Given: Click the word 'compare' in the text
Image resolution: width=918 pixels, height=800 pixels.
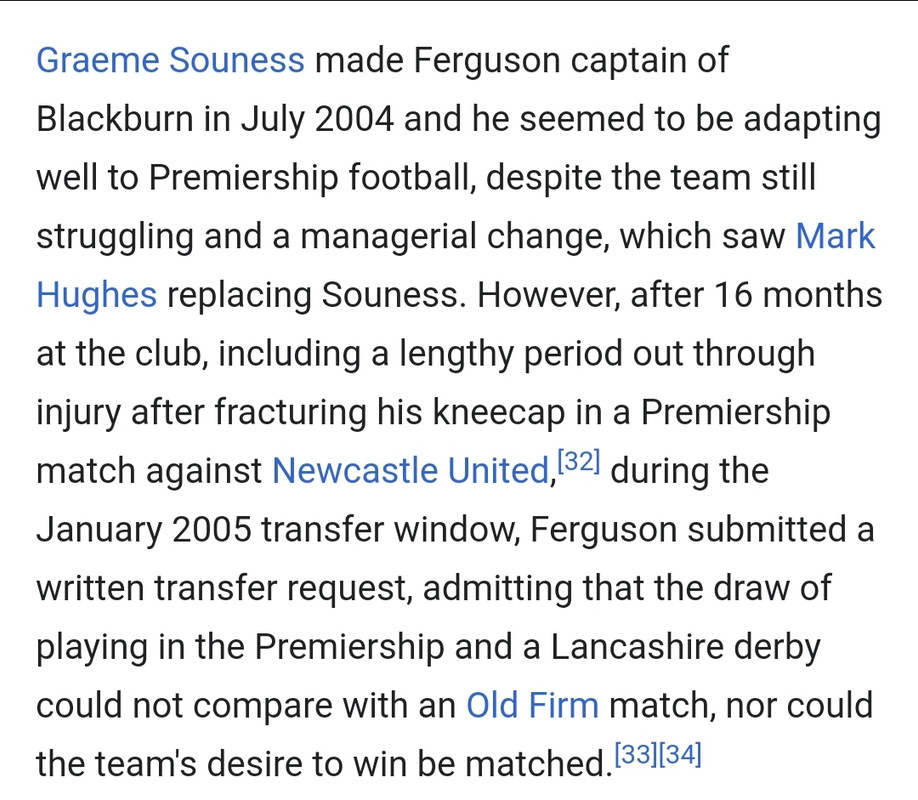Looking at the screenshot, I should (263, 705).
